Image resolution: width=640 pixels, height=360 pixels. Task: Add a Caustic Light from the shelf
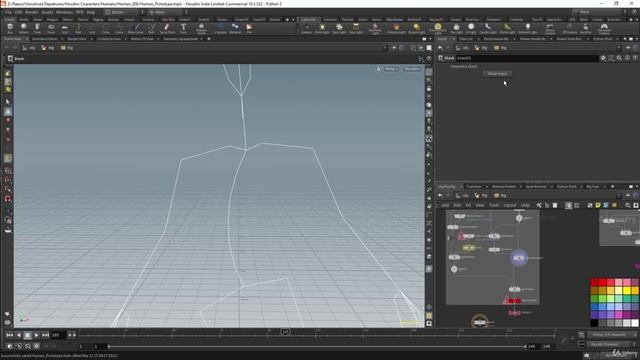click(488, 28)
